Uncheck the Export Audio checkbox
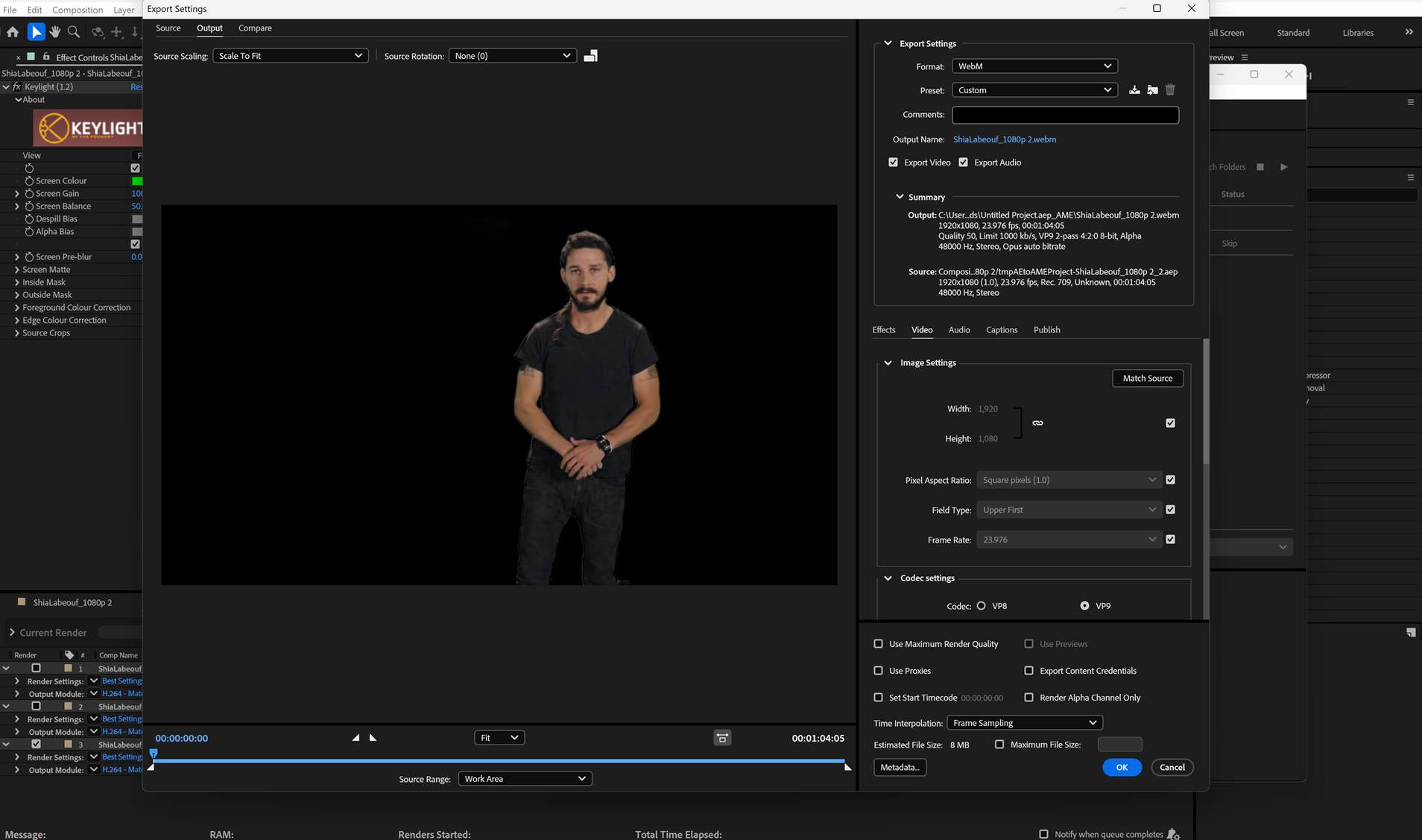 point(963,162)
